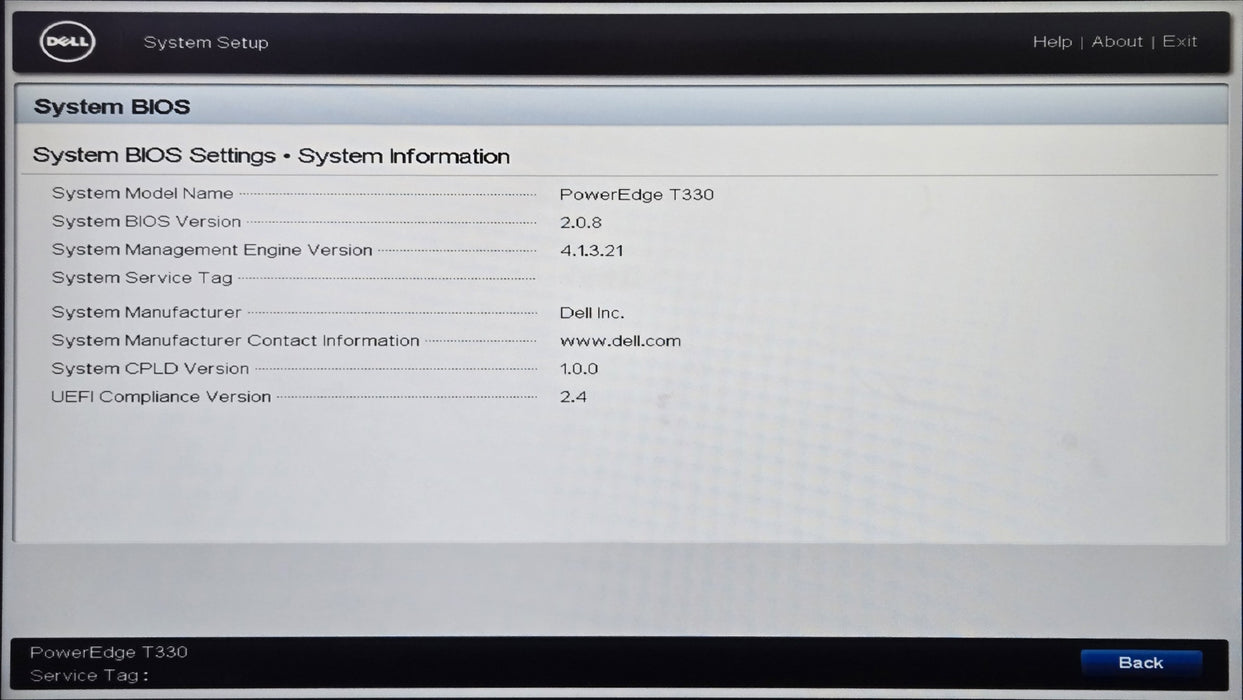
Task: Click the Dell logo icon
Action: [x=67, y=42]
